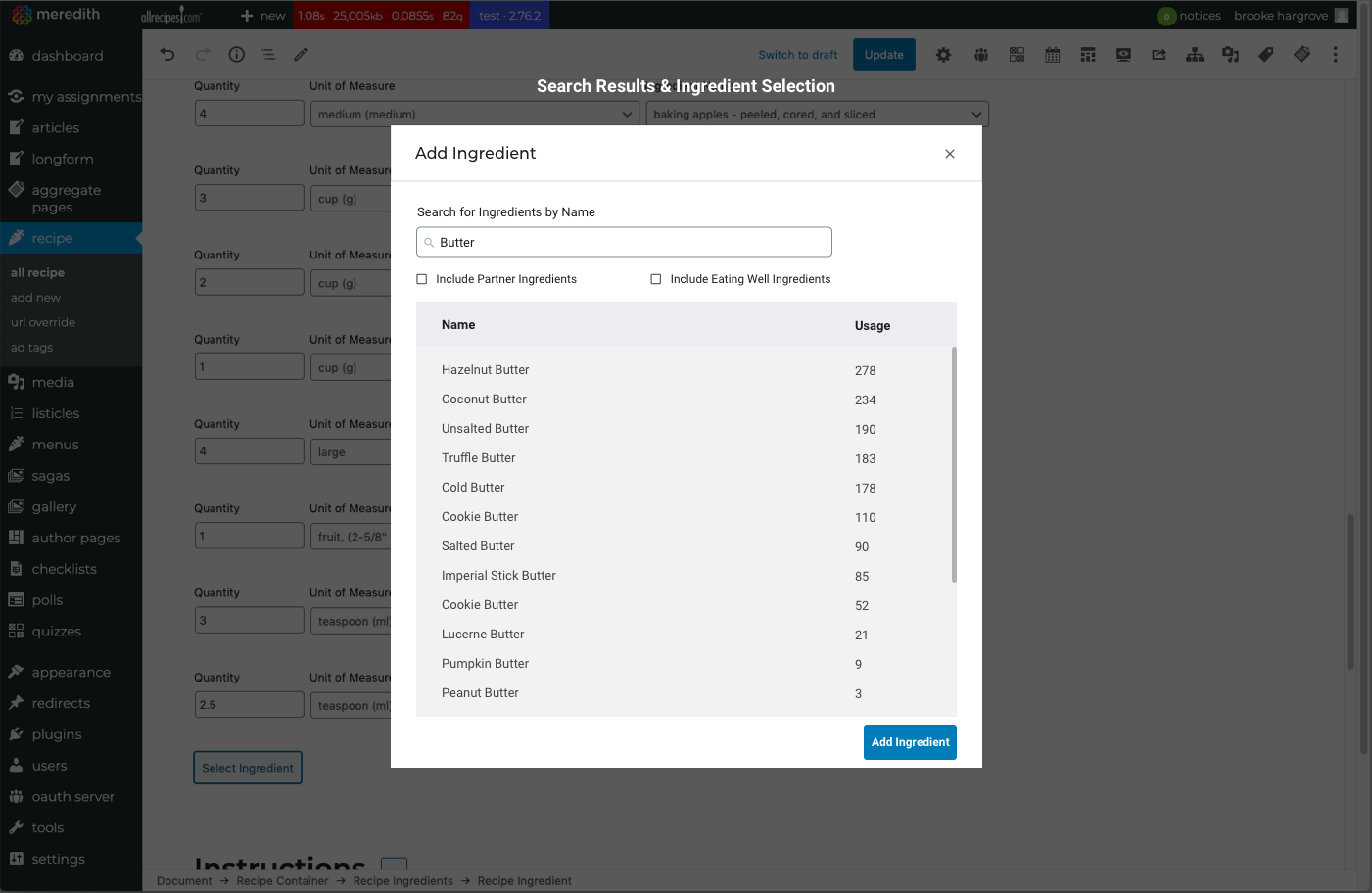Open the settings gear in editor toolbar
Viewport: 1372px width, 893px height.
(943, 55)
